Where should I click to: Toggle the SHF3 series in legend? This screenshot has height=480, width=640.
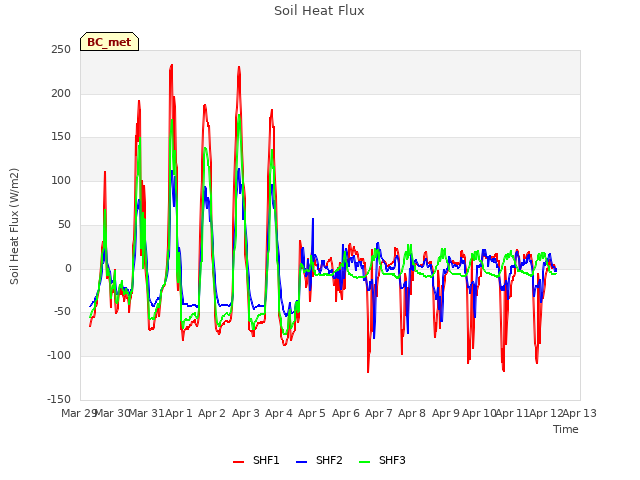382,461
